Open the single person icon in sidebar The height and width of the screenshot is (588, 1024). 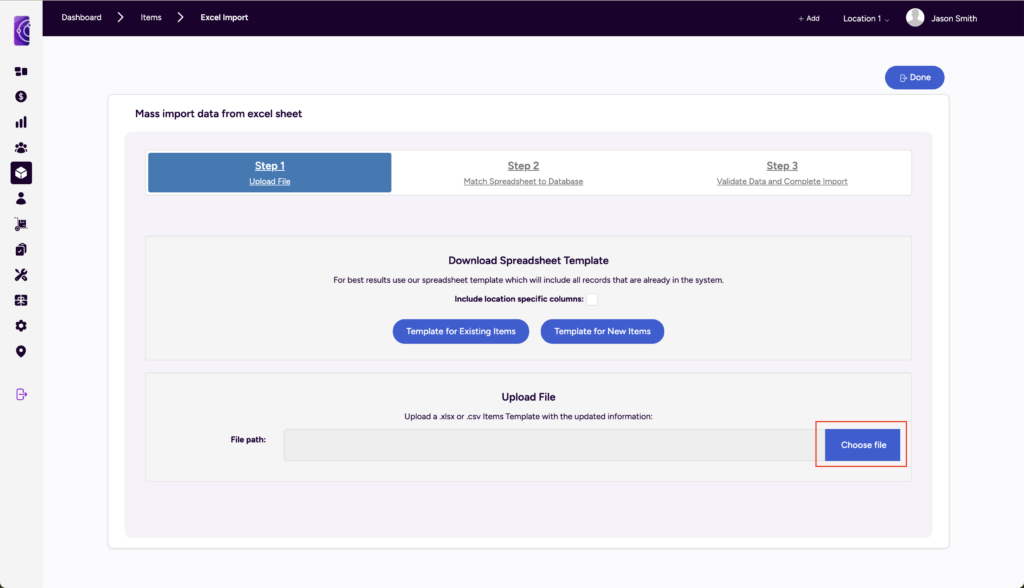21,199
